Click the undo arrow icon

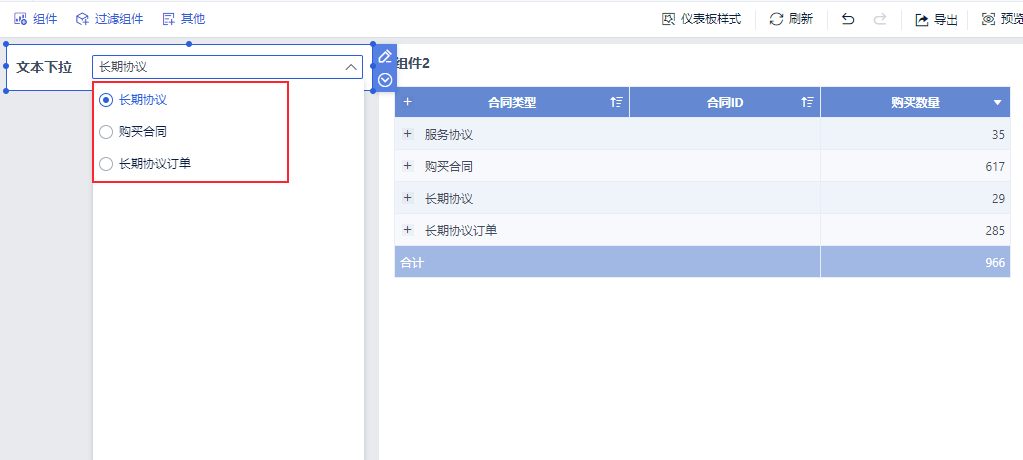tap(847, 19)
